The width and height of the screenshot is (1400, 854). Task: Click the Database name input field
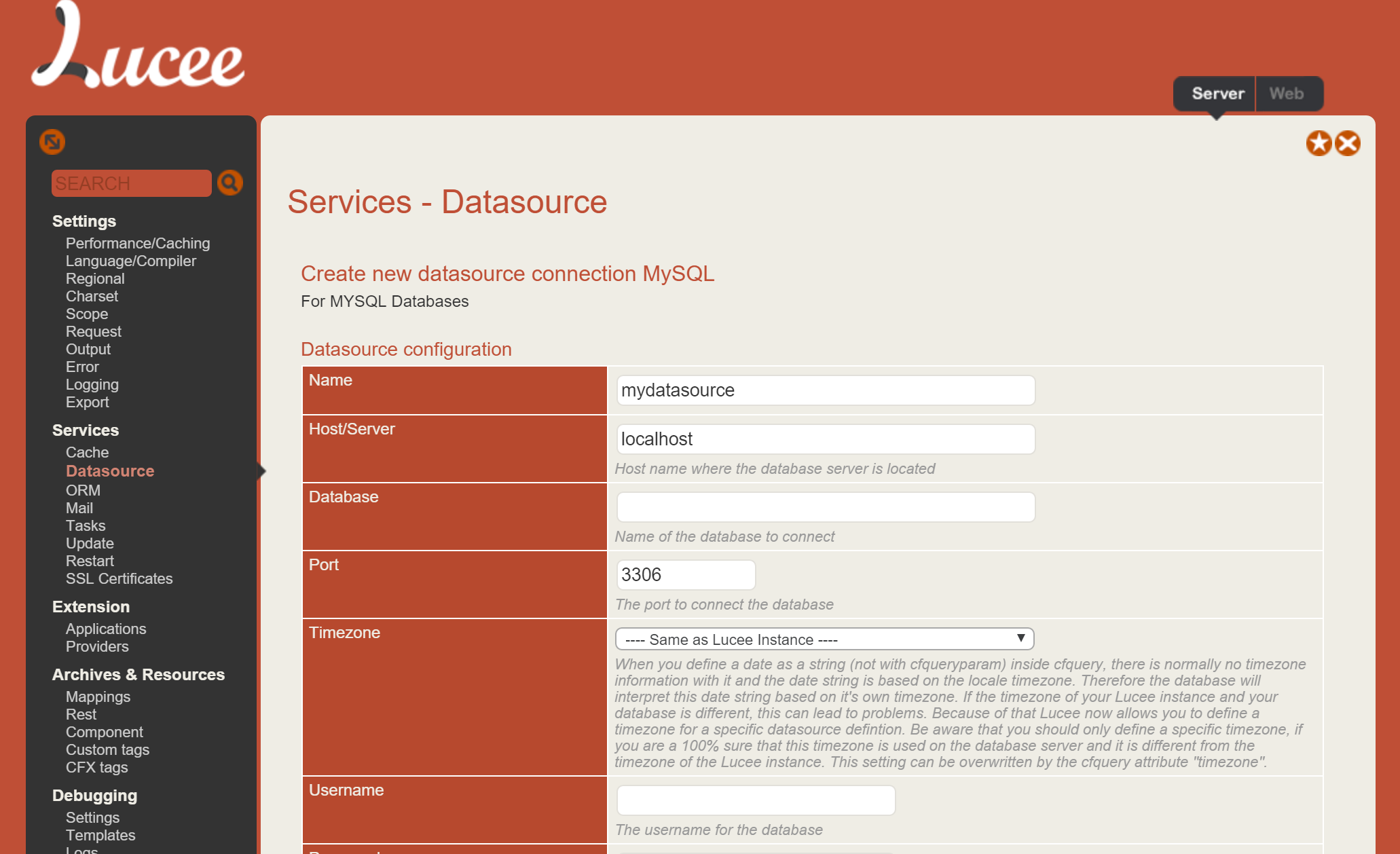(825, 507)
